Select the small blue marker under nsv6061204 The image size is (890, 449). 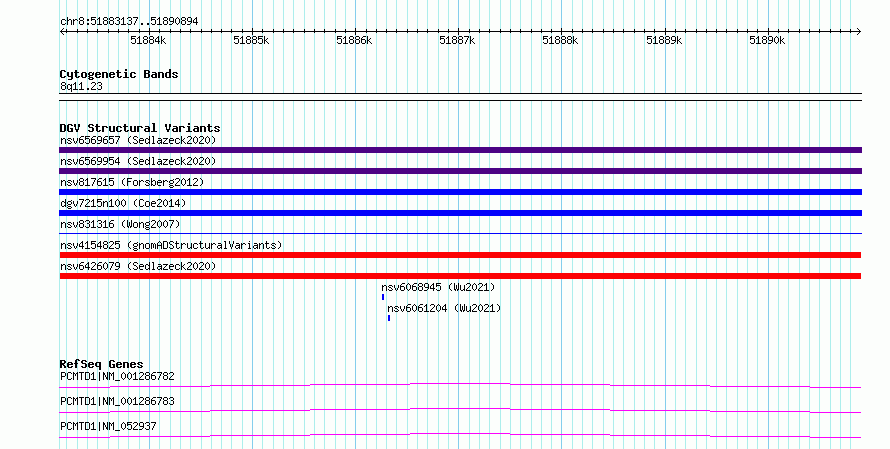coord(389,318)
